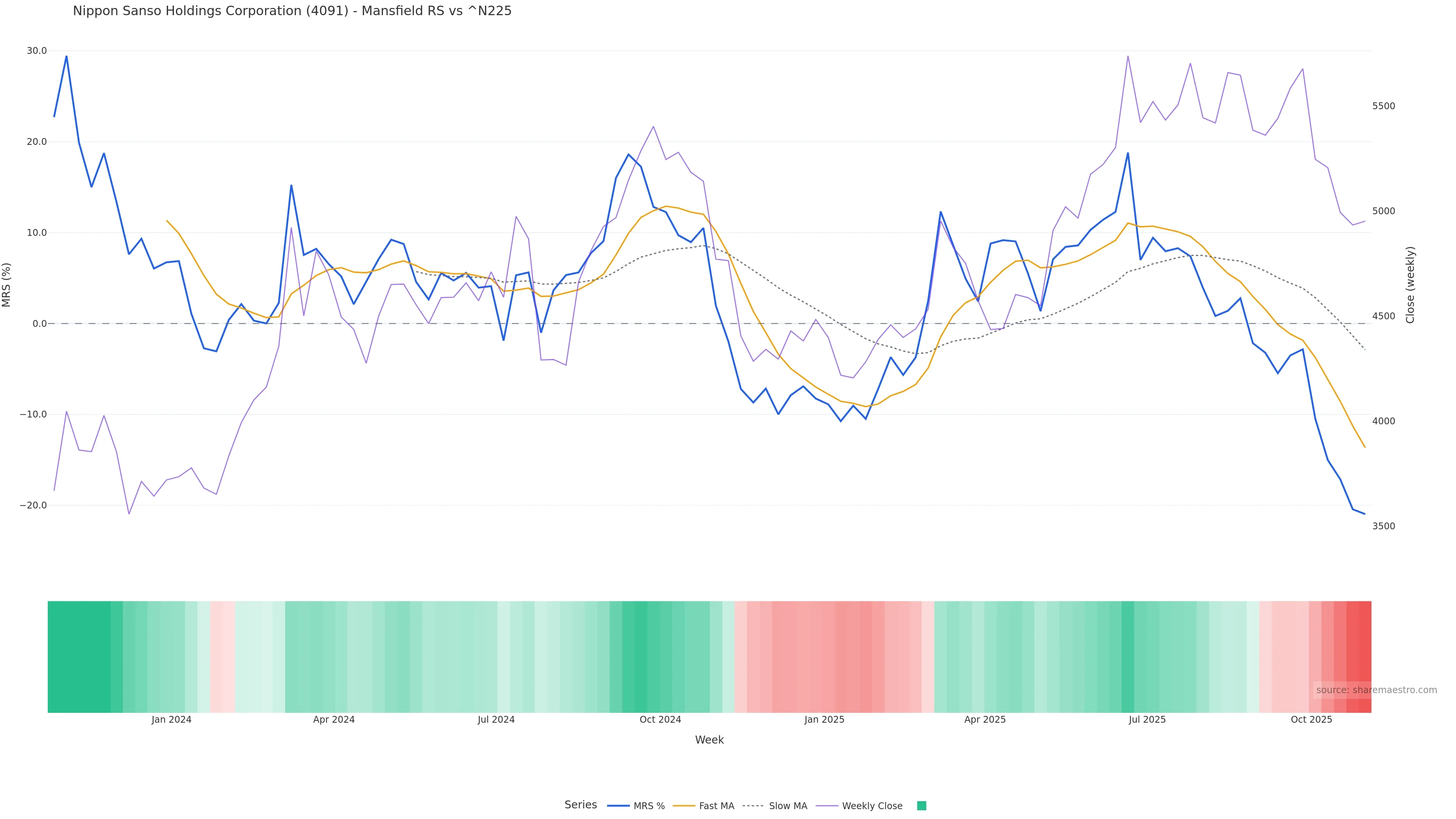Image resolution: width=1456 pixels, height=819 pixels.
Task: Click the Oct 2024 x-axis label
Action: click(660, 720)
